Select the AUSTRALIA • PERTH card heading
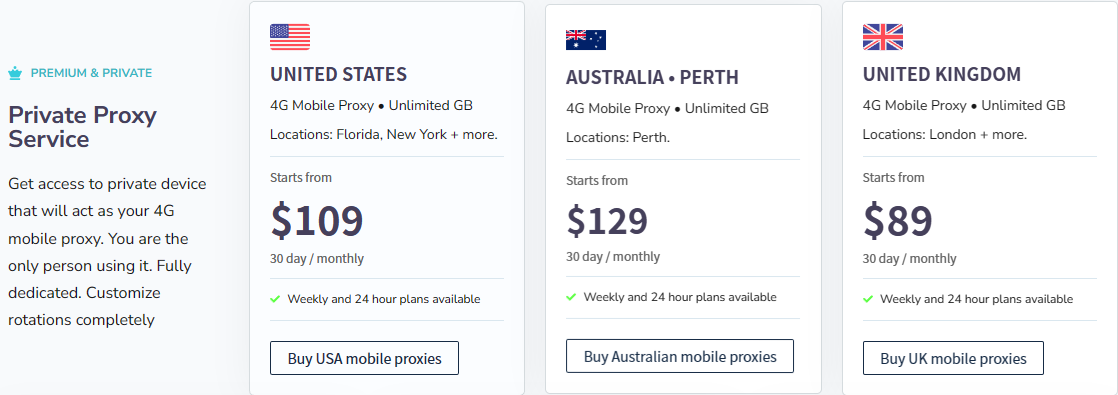The height and width of the screenshot is (395, 1118). coord(652,77)
